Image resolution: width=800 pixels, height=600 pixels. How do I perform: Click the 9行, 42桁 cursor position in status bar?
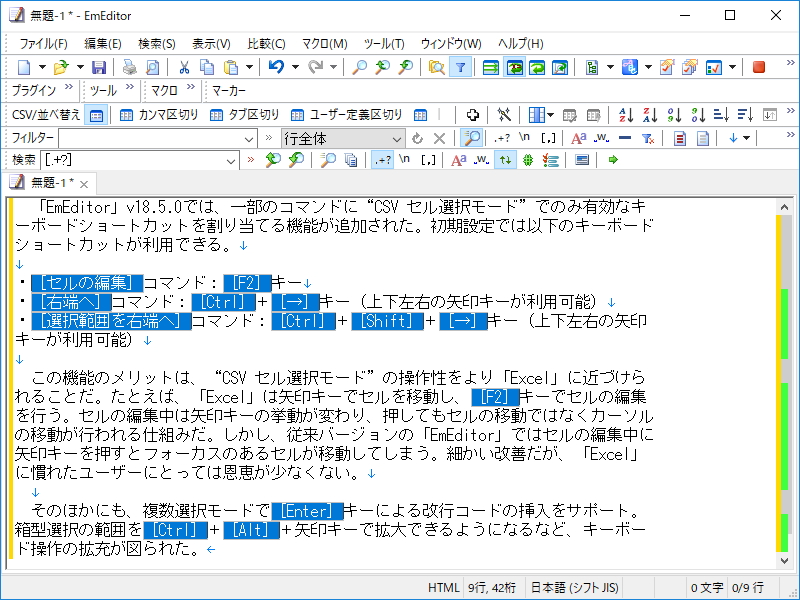(492, 588)
